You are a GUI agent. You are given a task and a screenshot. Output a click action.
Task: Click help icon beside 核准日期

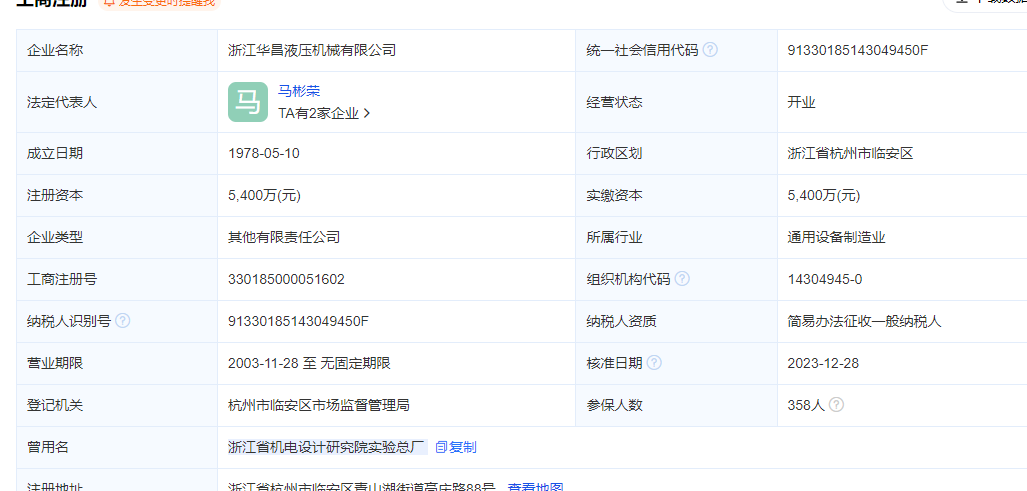point(654,363)
